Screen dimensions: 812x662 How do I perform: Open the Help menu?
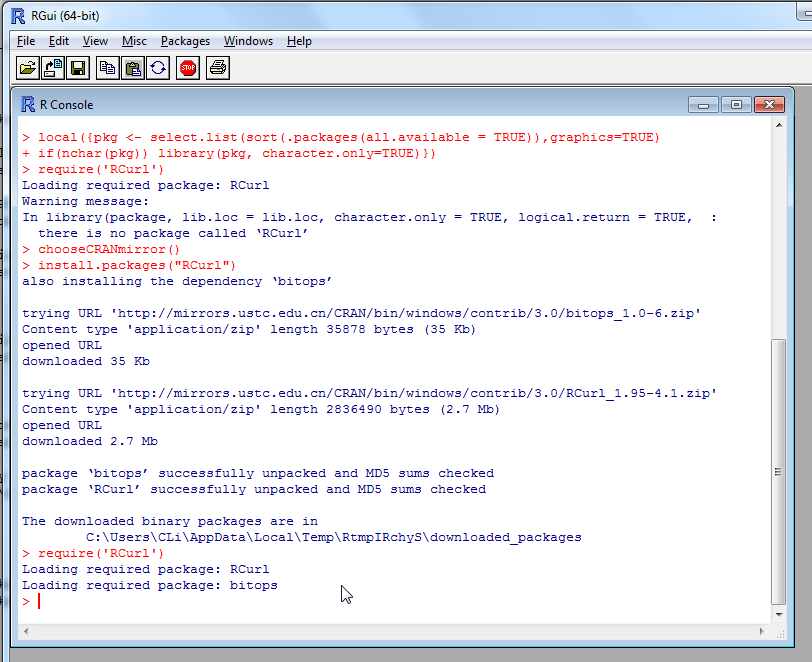299,41
